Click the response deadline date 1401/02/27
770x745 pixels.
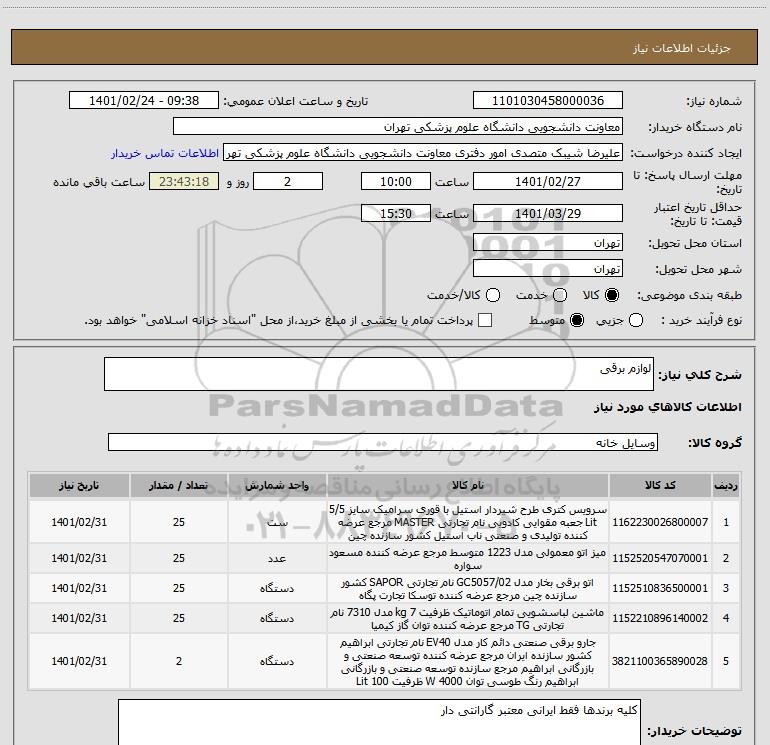point(548,181)
